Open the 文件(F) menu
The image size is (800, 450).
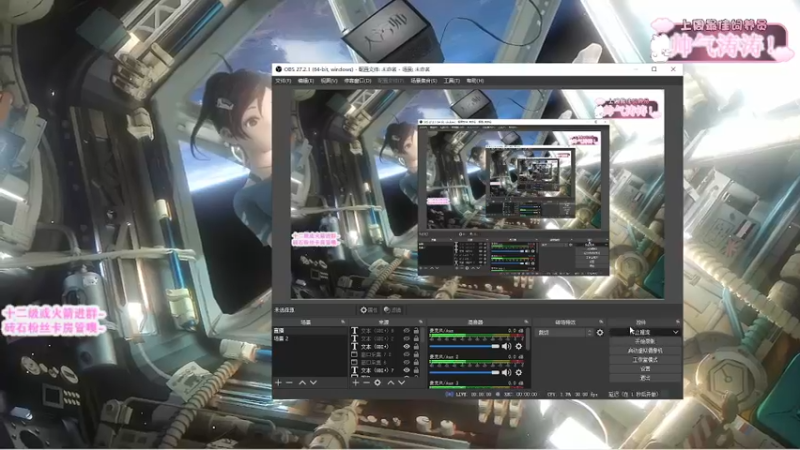(x=283, y=81)
